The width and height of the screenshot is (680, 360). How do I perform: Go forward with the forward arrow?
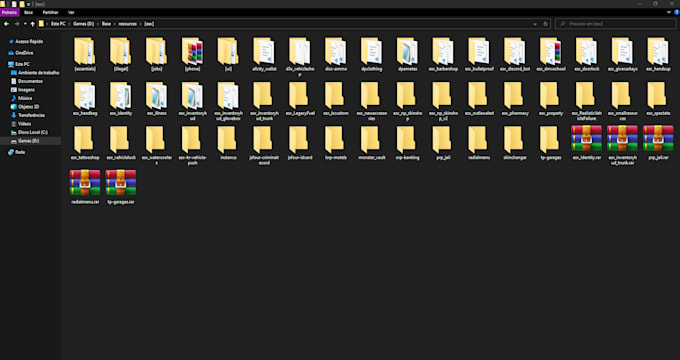[x=16, y=24]
